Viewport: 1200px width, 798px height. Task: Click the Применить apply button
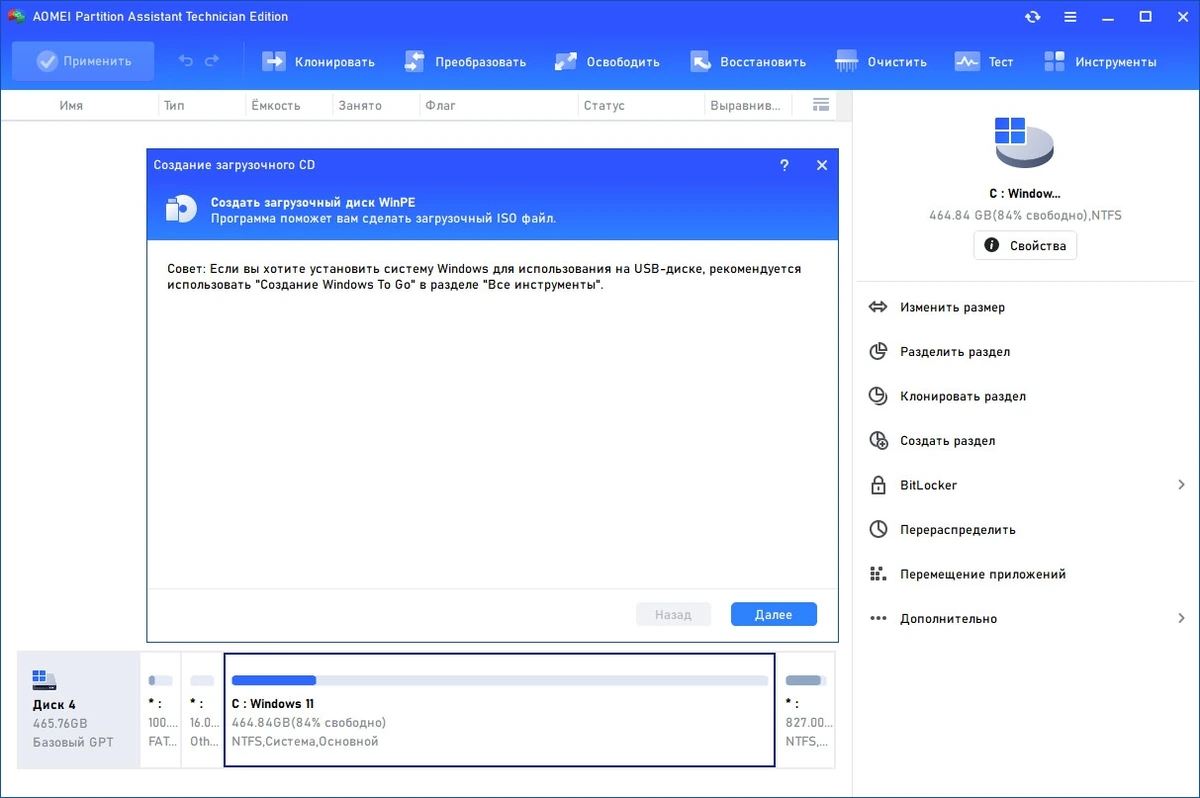point(84,61)
